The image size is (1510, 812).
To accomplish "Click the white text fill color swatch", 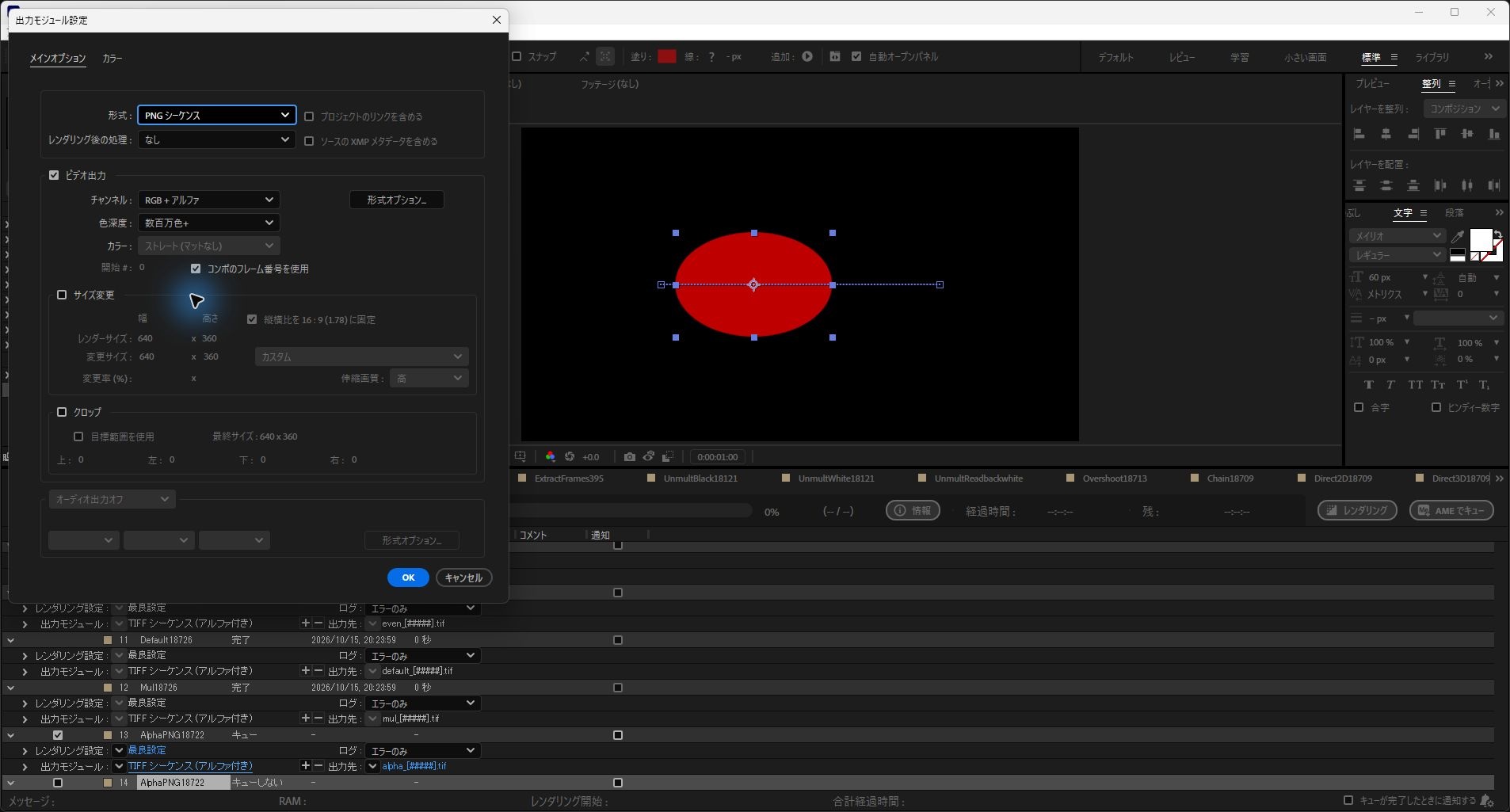I will click(1480, 240).
